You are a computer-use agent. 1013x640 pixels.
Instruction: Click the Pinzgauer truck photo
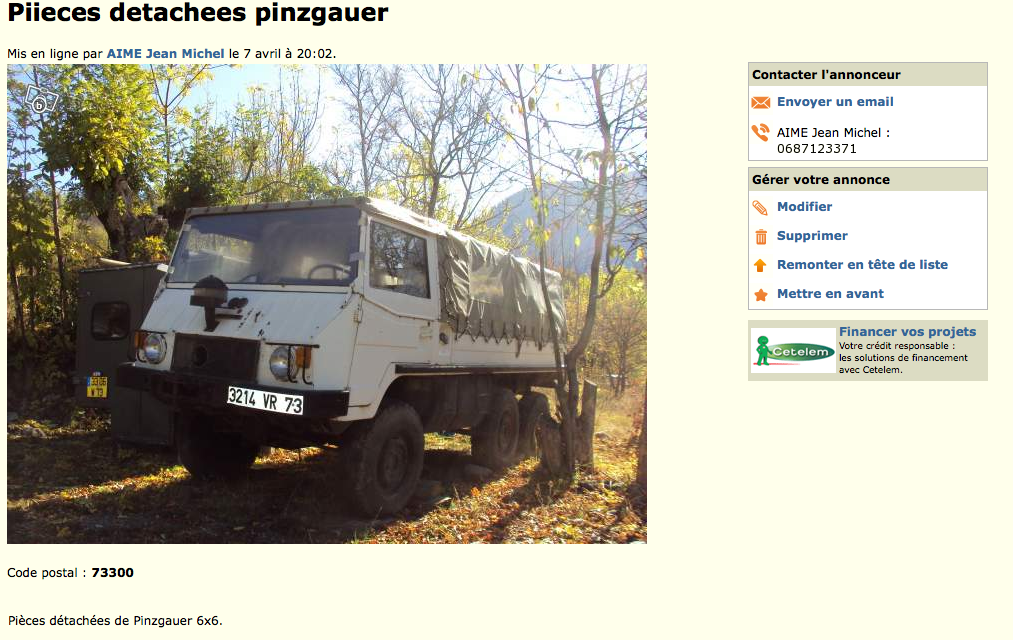[x=327, y=304]
